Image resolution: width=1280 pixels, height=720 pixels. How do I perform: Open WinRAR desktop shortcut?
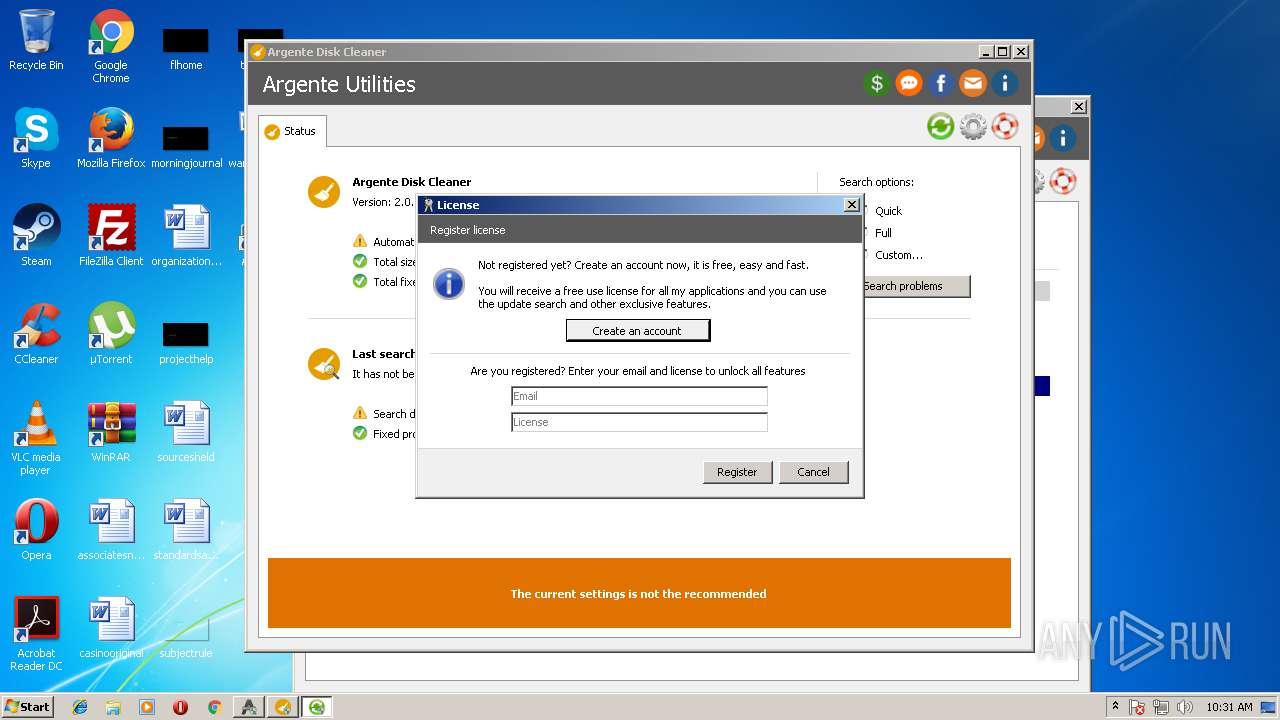click(x=111, y=432)
